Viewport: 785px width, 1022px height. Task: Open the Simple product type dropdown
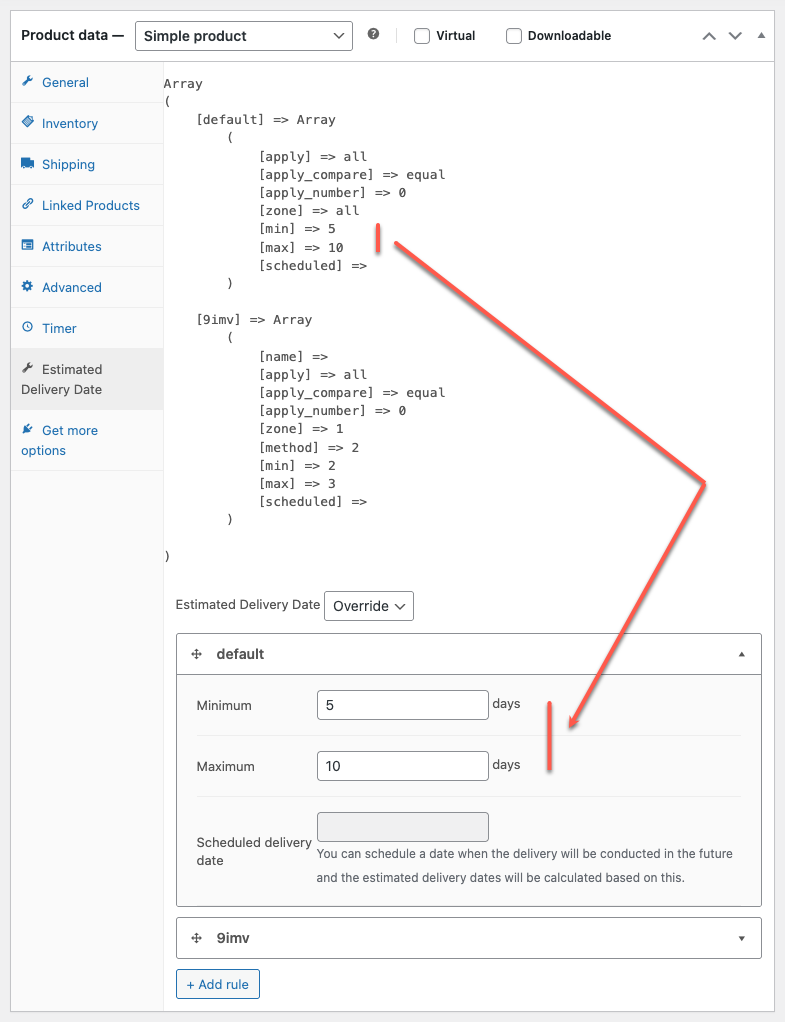click(x=243, y=36)
